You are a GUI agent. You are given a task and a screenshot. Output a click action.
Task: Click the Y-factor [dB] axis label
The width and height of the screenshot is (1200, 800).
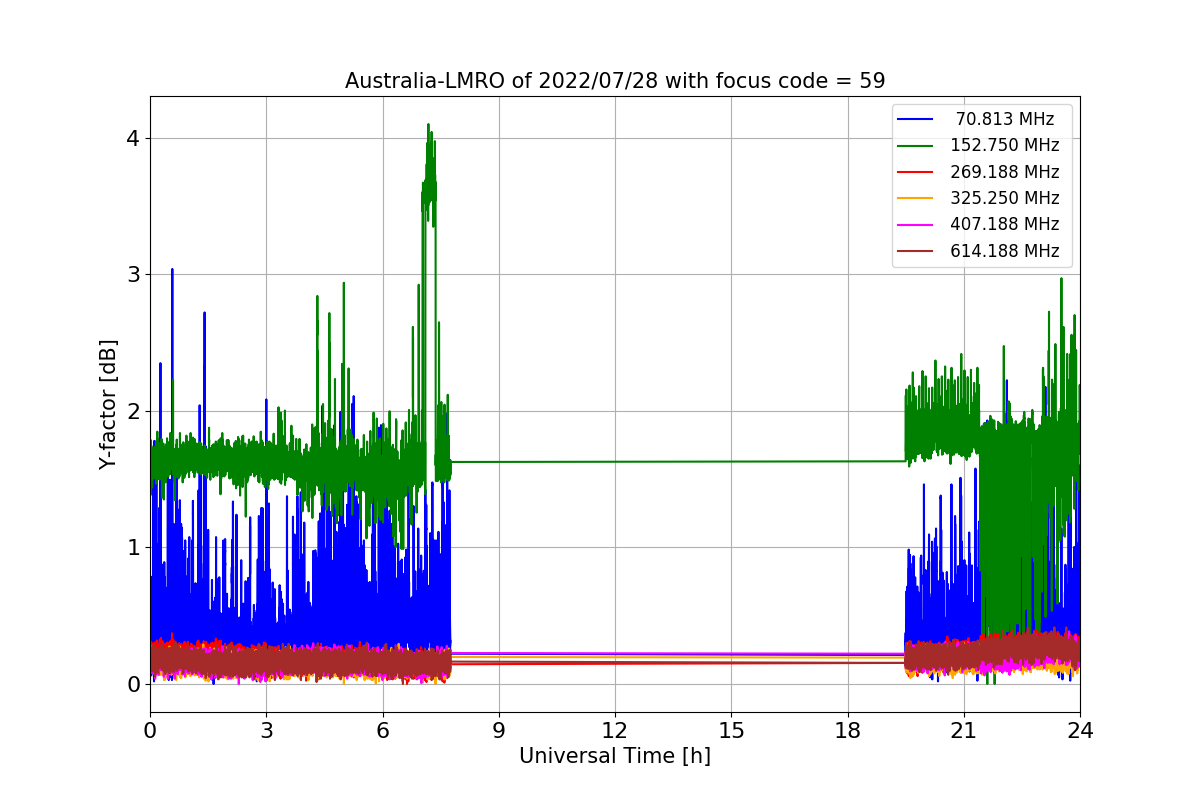pos(108,405)
